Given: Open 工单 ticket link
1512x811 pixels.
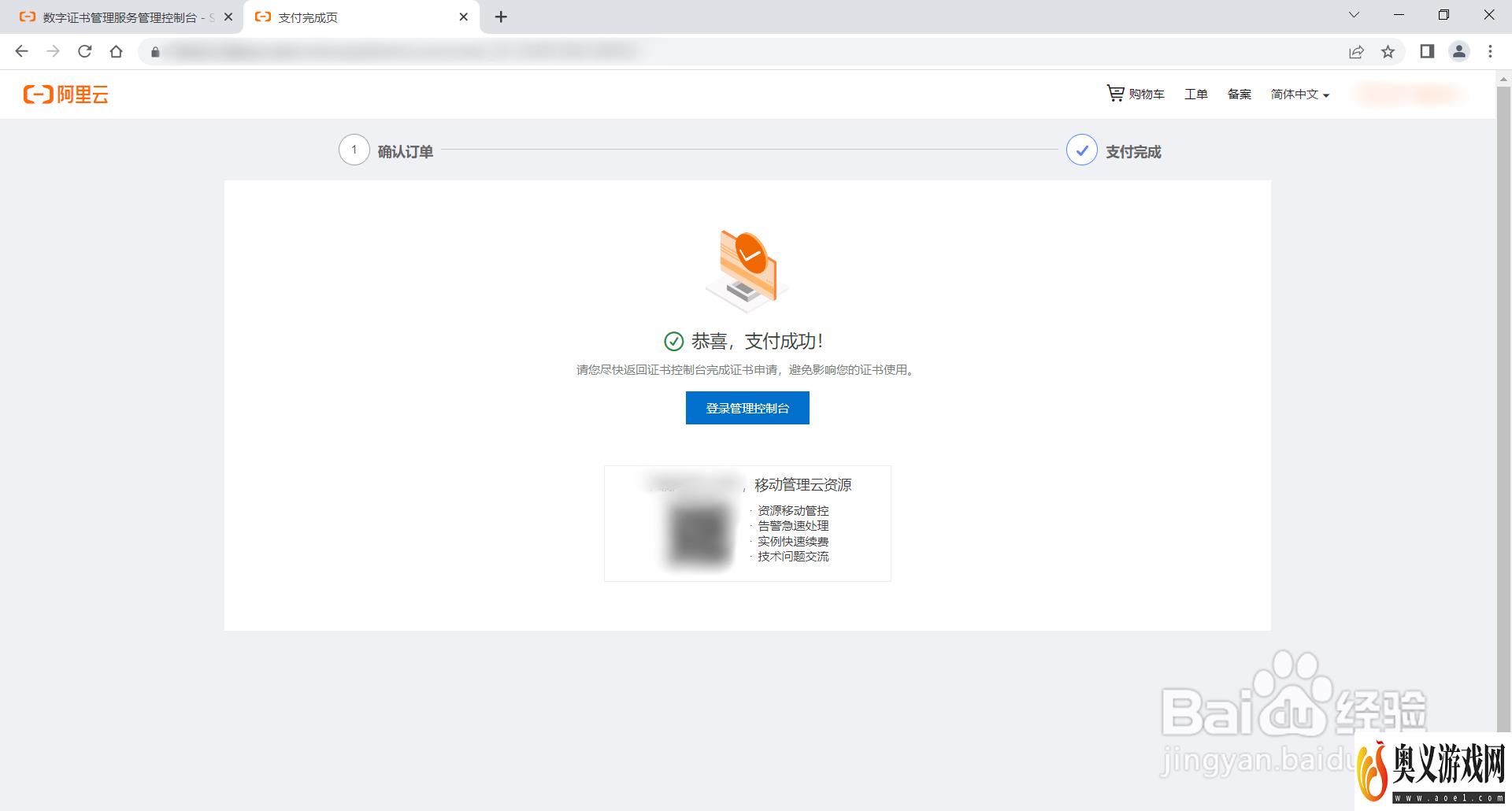Looking at the screenshot, I should 1195,94.
